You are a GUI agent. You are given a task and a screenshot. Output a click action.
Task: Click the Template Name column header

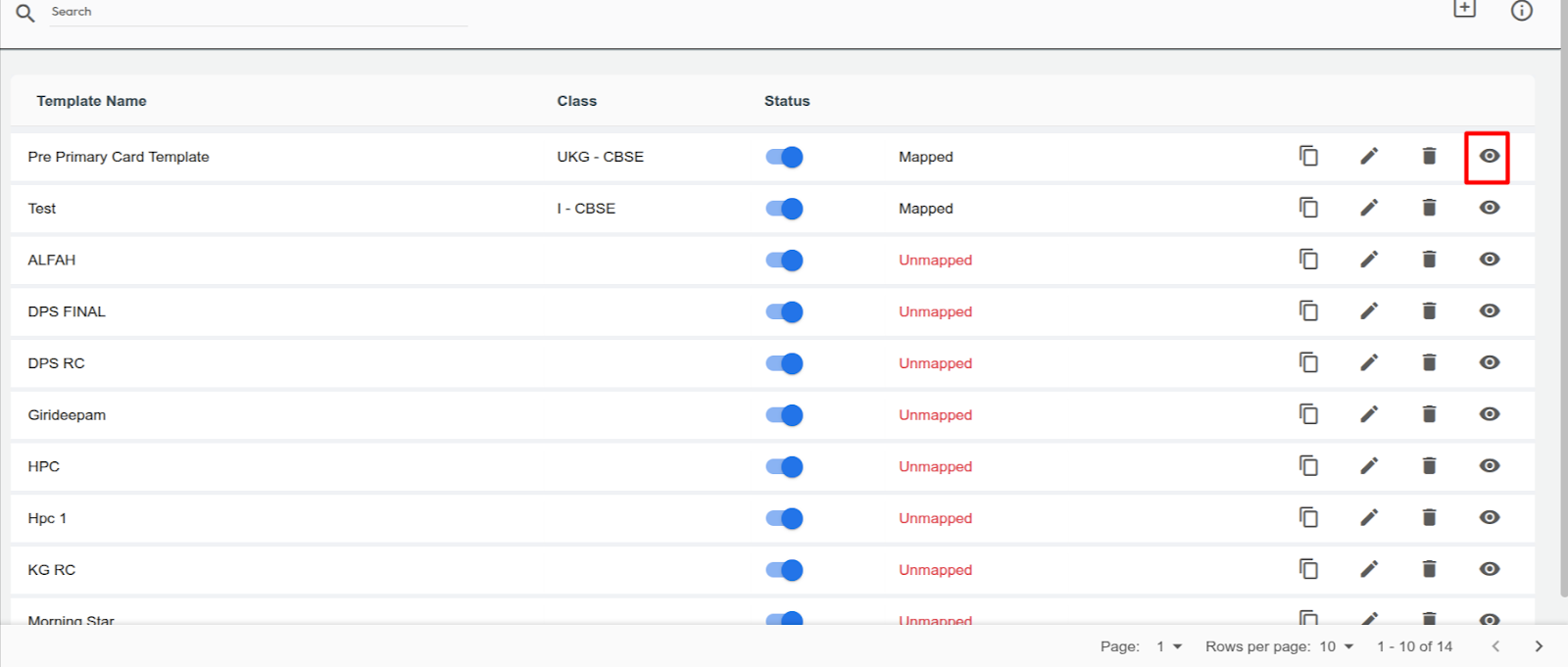click(x=91, y=101)
